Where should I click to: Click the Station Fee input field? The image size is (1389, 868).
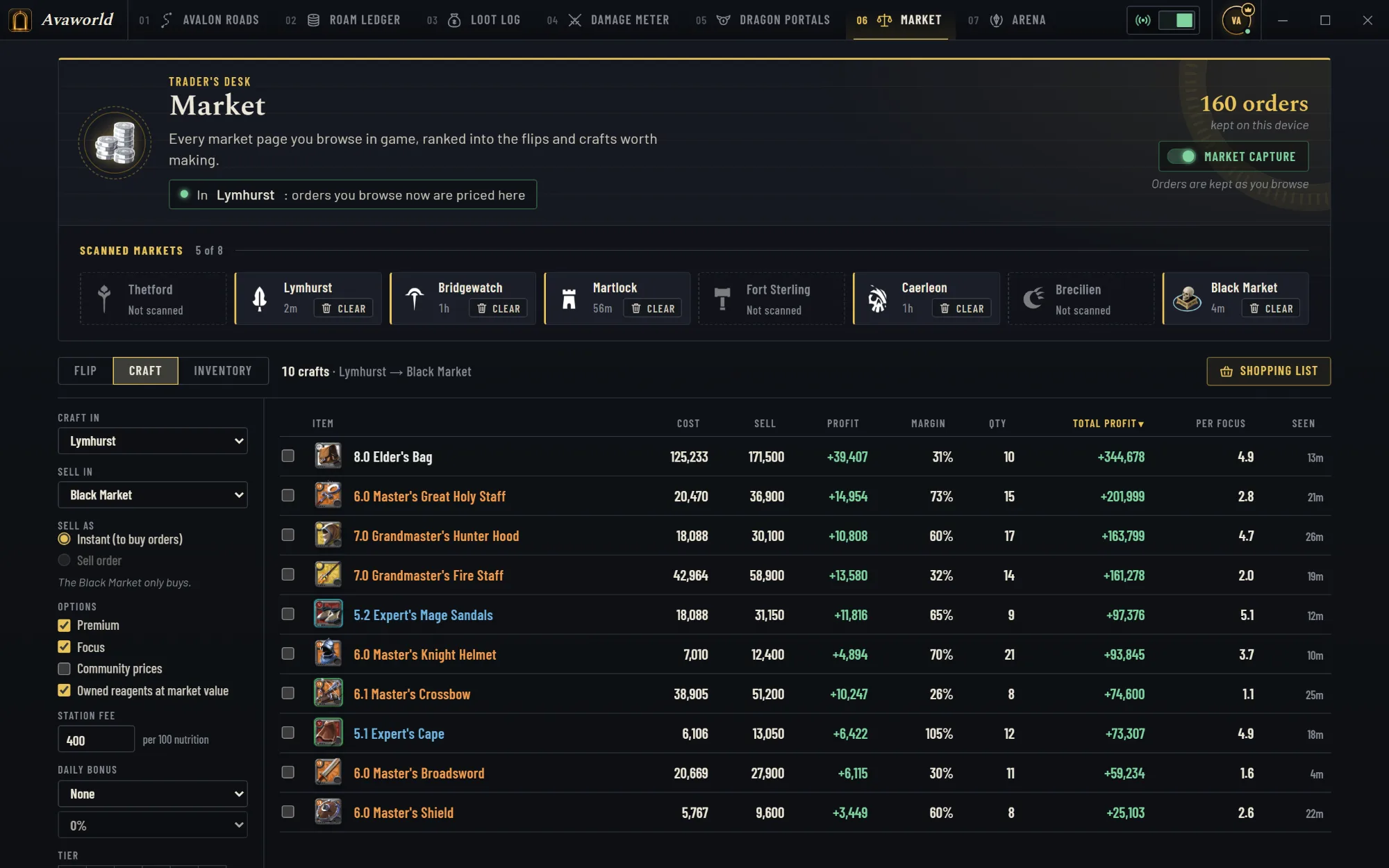pos(96,740)
